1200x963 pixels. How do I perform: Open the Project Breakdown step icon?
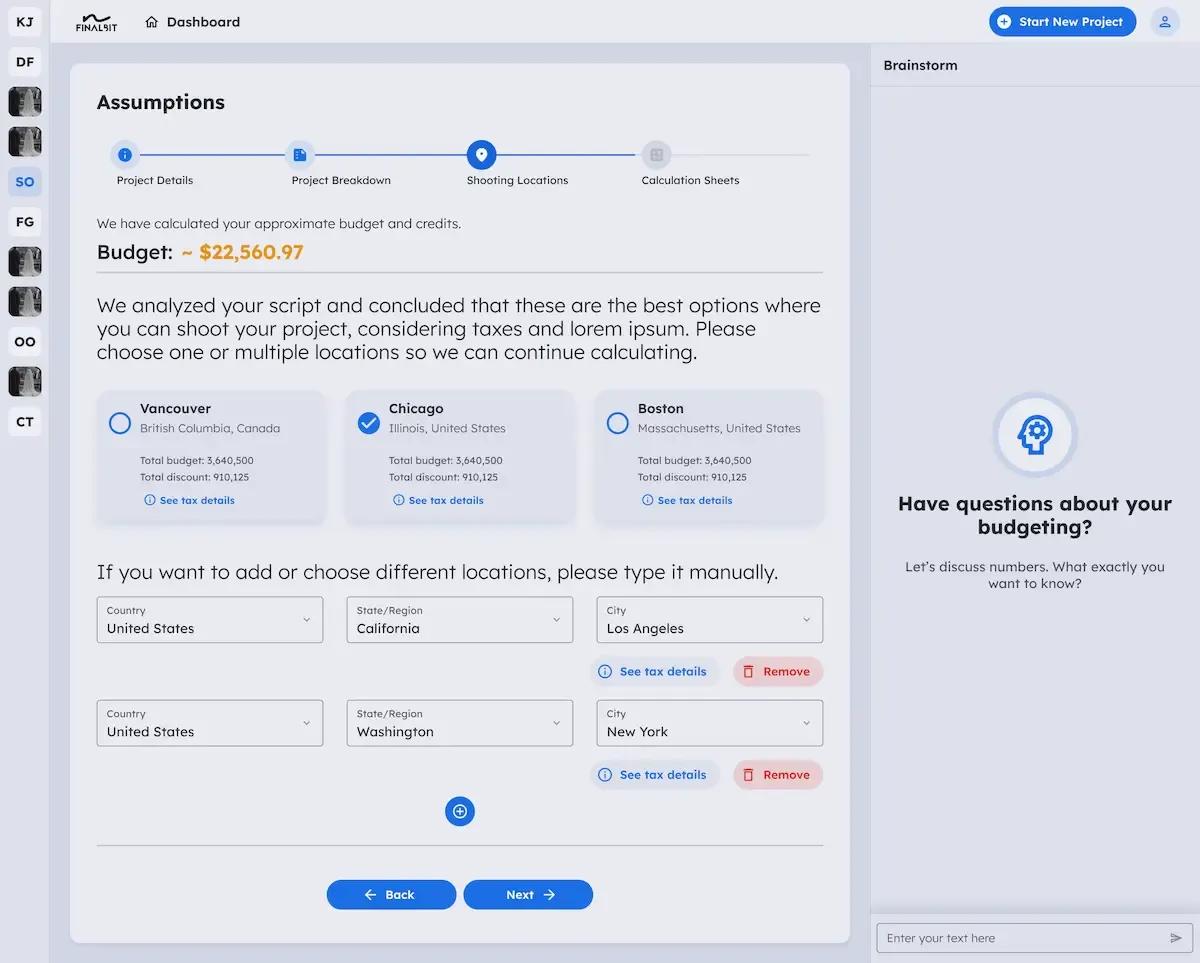click(300, 155)
